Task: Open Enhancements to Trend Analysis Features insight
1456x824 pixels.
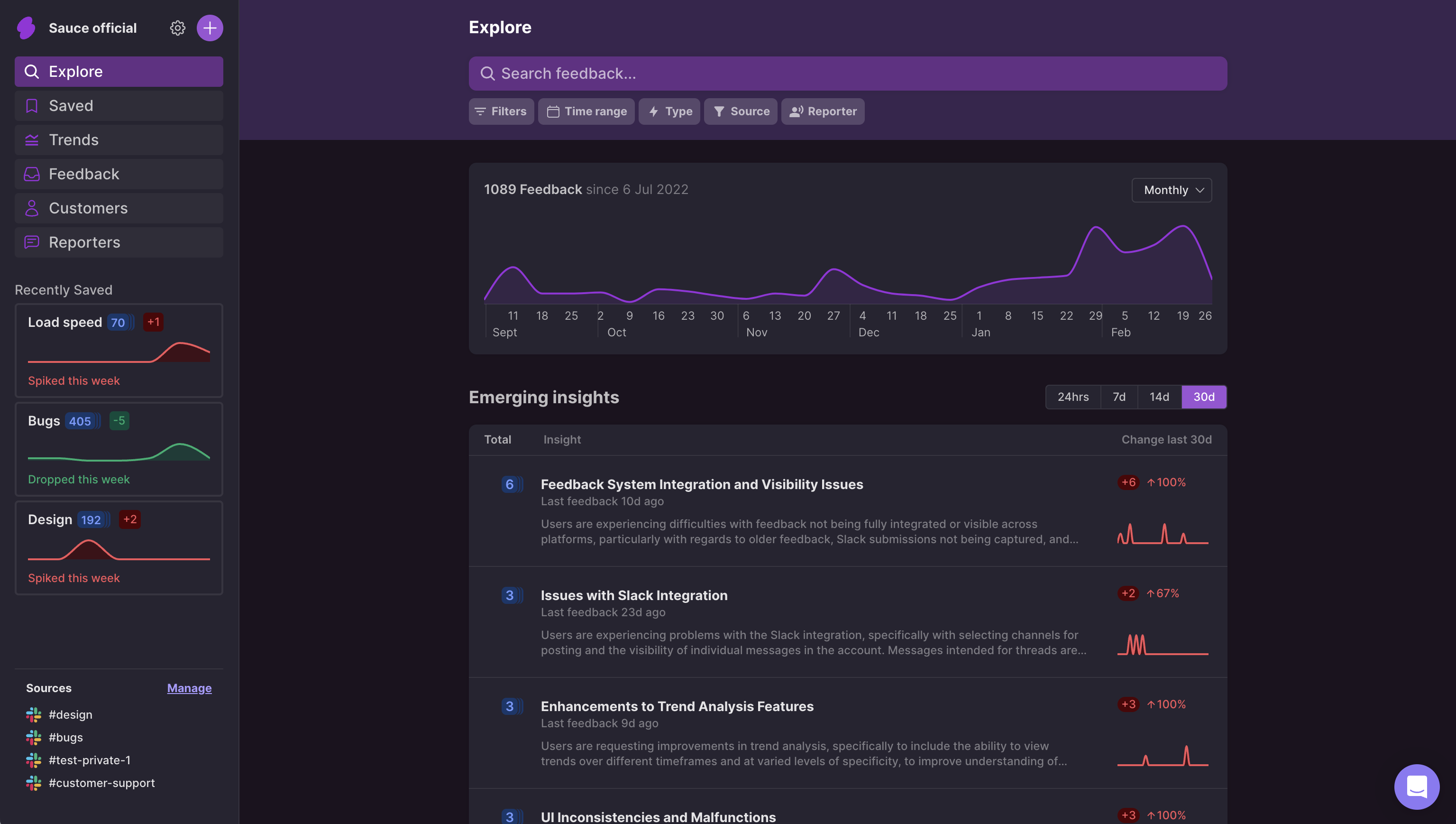Action: tap(677, 706)
